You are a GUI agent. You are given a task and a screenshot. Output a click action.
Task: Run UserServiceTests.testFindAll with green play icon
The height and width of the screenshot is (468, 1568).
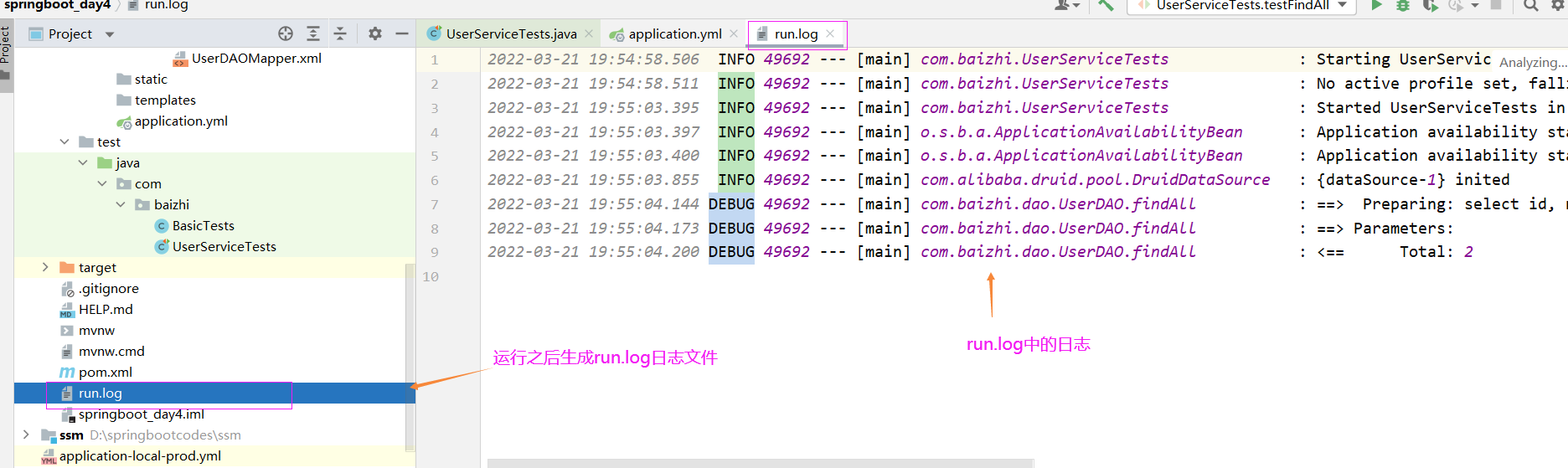(x=1376, y=5)
